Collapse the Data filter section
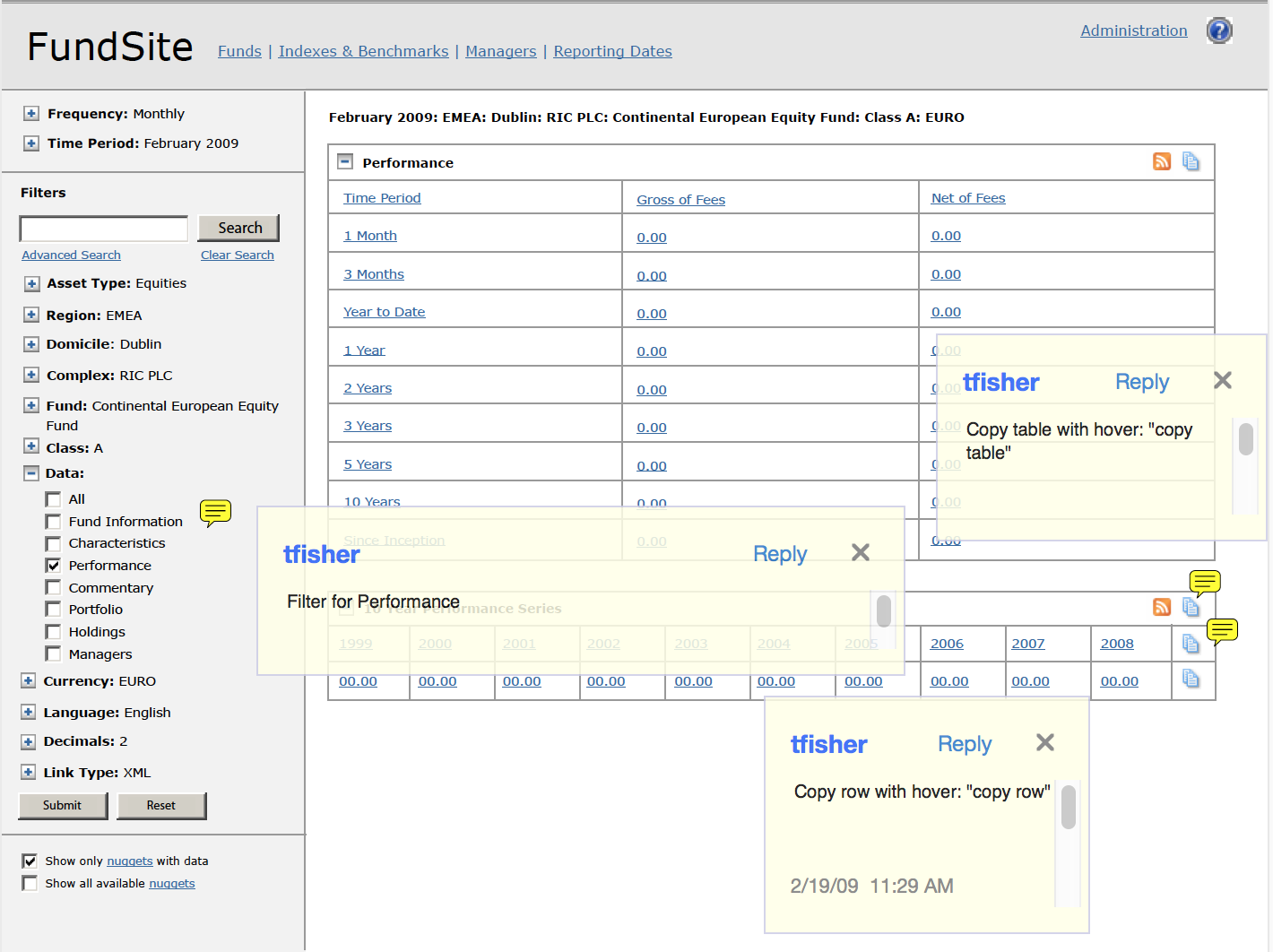 [31, 473]
